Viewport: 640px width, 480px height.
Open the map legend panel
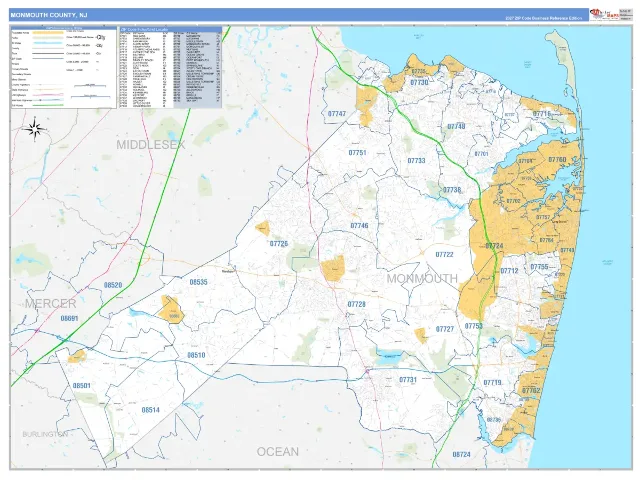coord(64,68)
